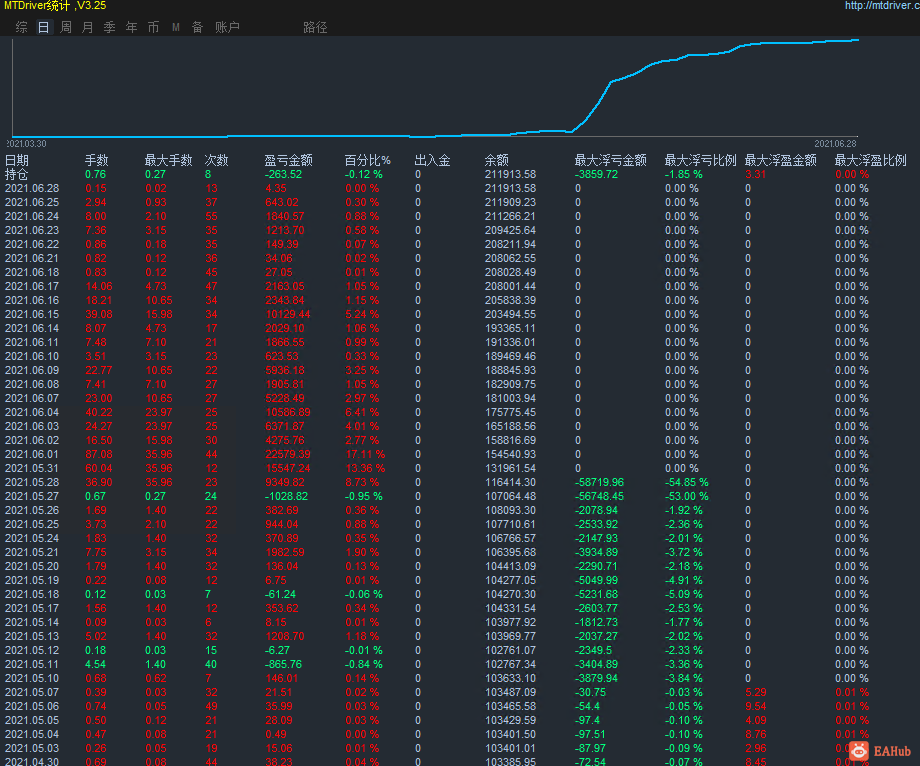Screen dimensions: 920x766
Task: Select the 持仓 positions row label
Action: coord(17,174)
